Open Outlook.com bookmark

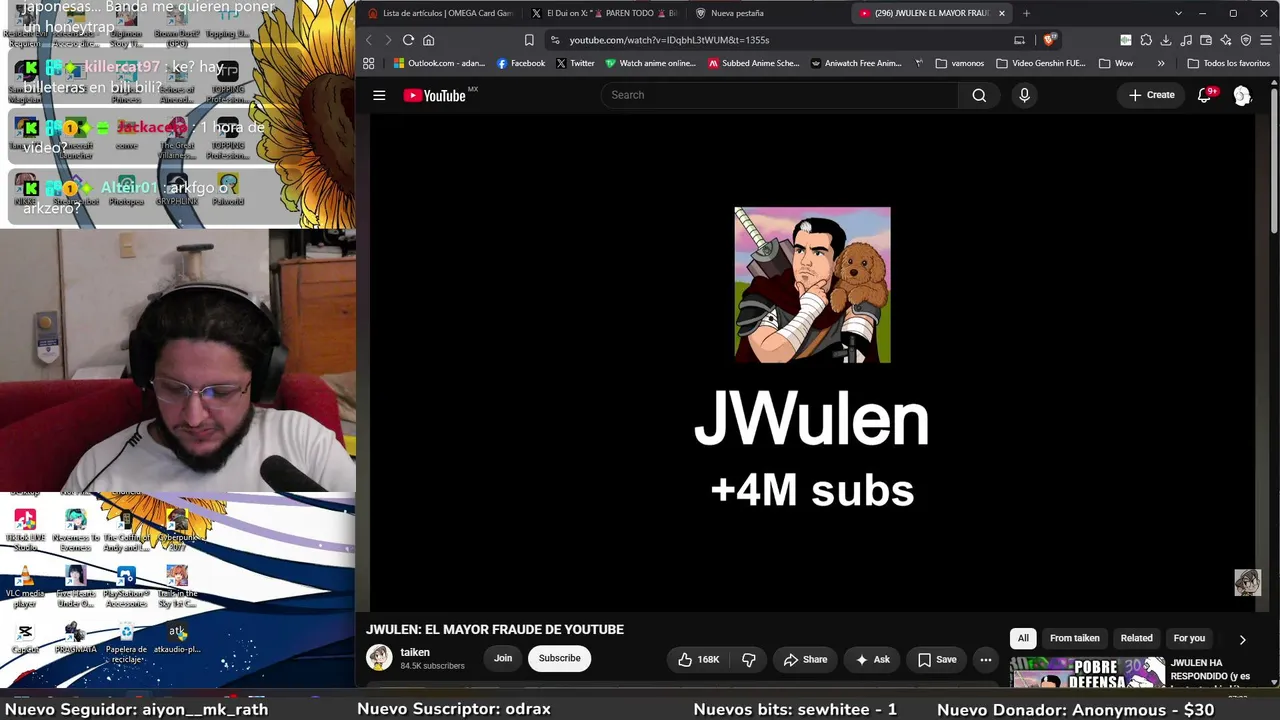tap(439, 63)
